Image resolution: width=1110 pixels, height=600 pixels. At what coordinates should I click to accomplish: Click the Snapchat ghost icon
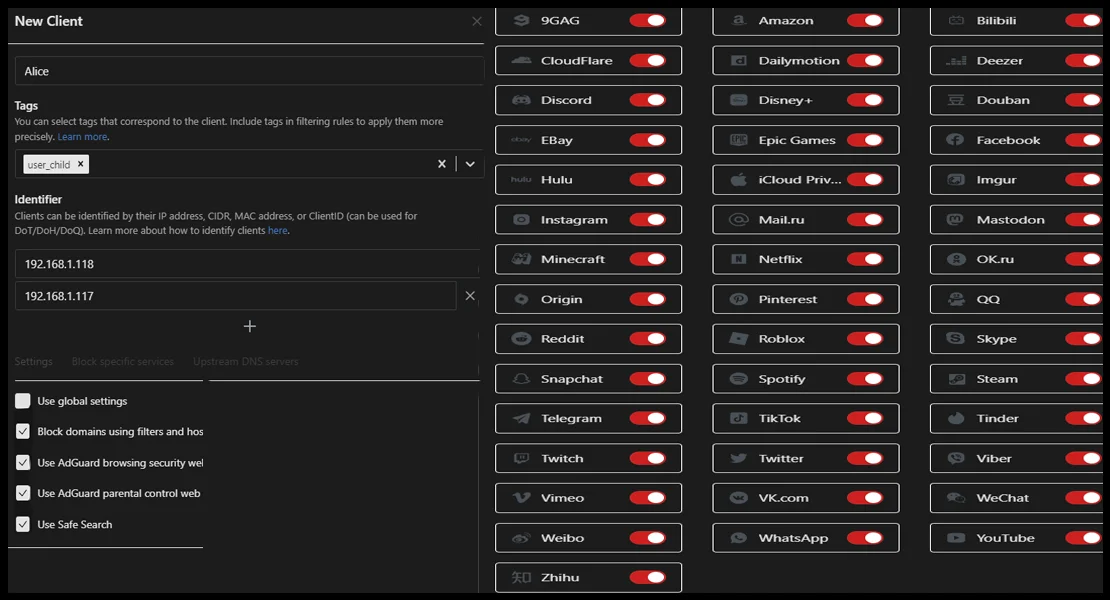click(522, 379)
